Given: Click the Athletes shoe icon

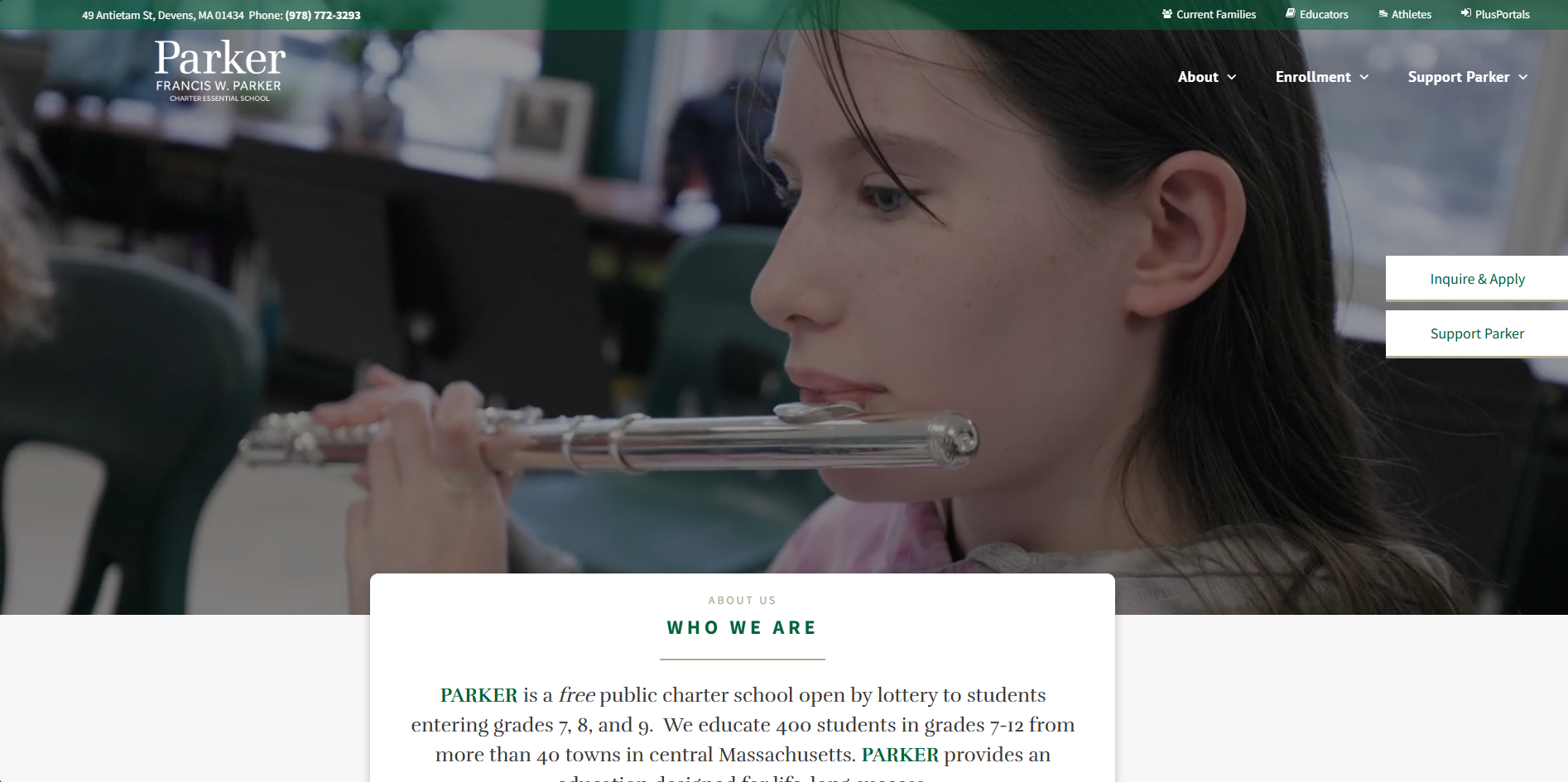Looking at the screenshot, I should tap(1383, 14).
